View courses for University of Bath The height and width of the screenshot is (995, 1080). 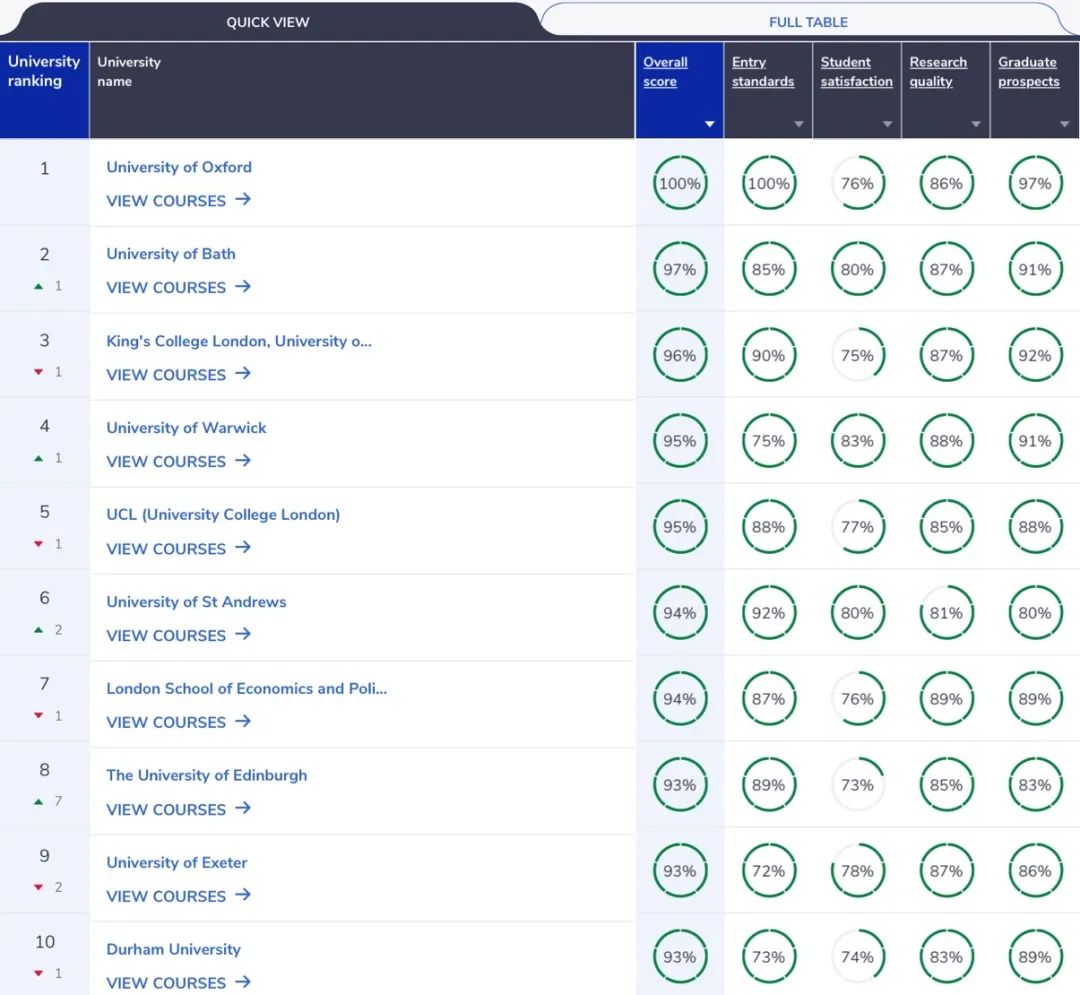coord(178,288)
